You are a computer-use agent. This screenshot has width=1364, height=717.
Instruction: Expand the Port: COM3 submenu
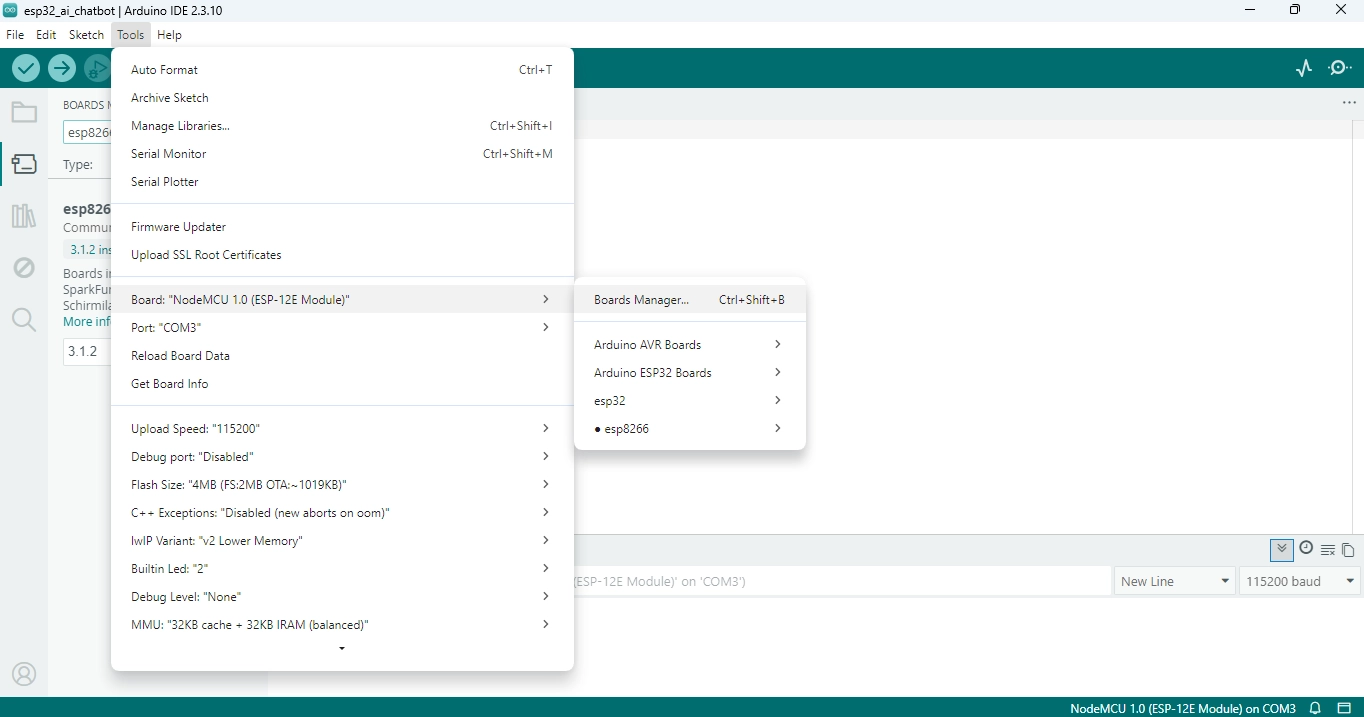(x=342, y=327)
